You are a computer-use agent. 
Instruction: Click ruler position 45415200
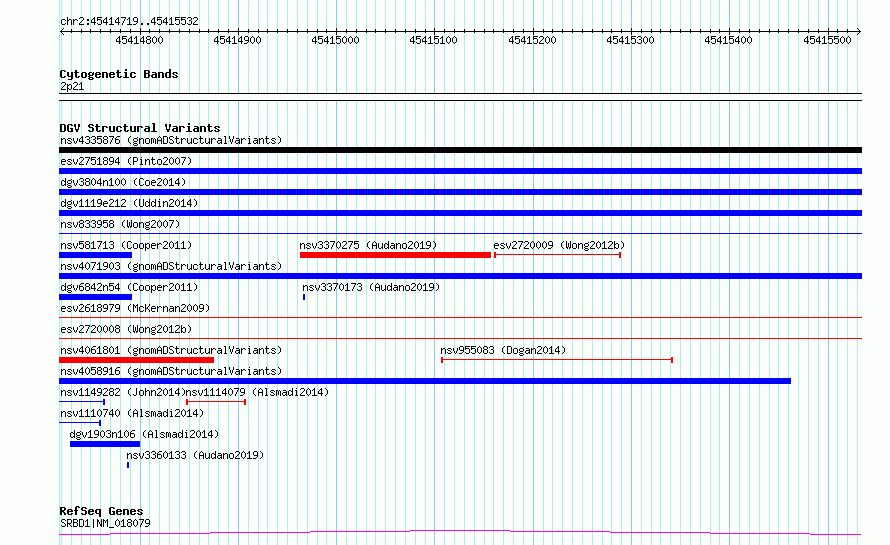(532, 40)
